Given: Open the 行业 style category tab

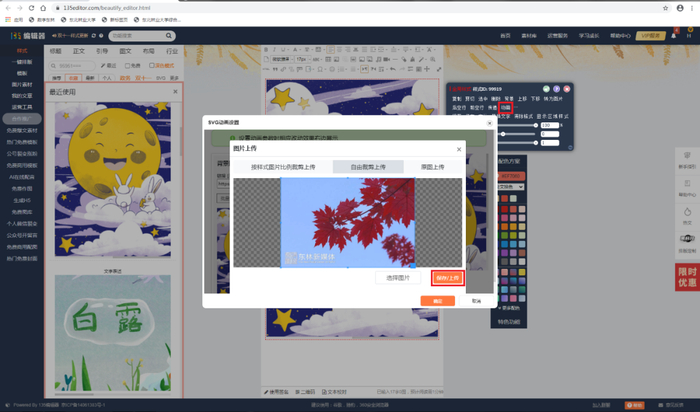Looking at the screenshot, I should tap(172, 51).
